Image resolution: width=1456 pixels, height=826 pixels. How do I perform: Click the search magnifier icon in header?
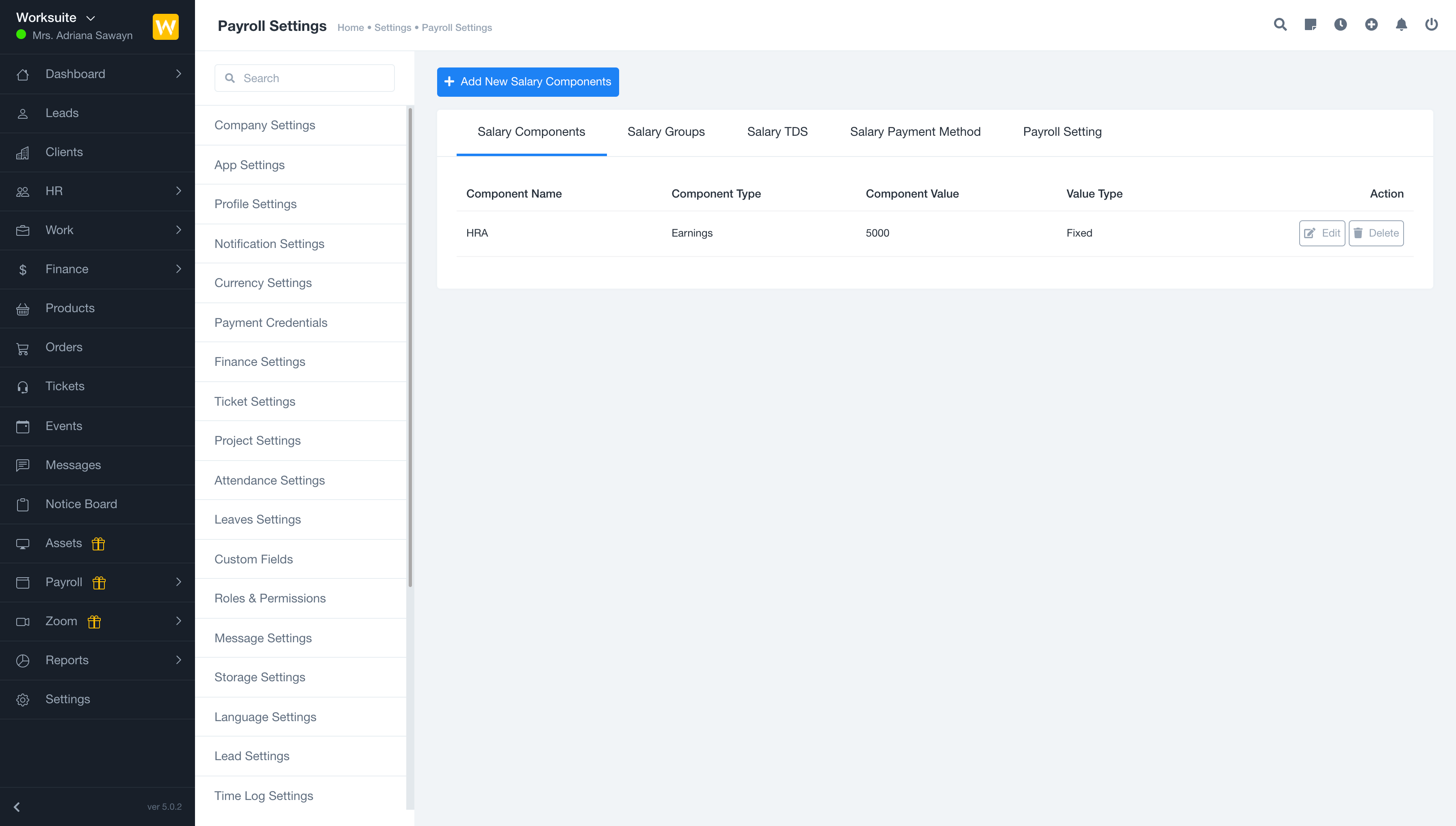click(1280, 24)
